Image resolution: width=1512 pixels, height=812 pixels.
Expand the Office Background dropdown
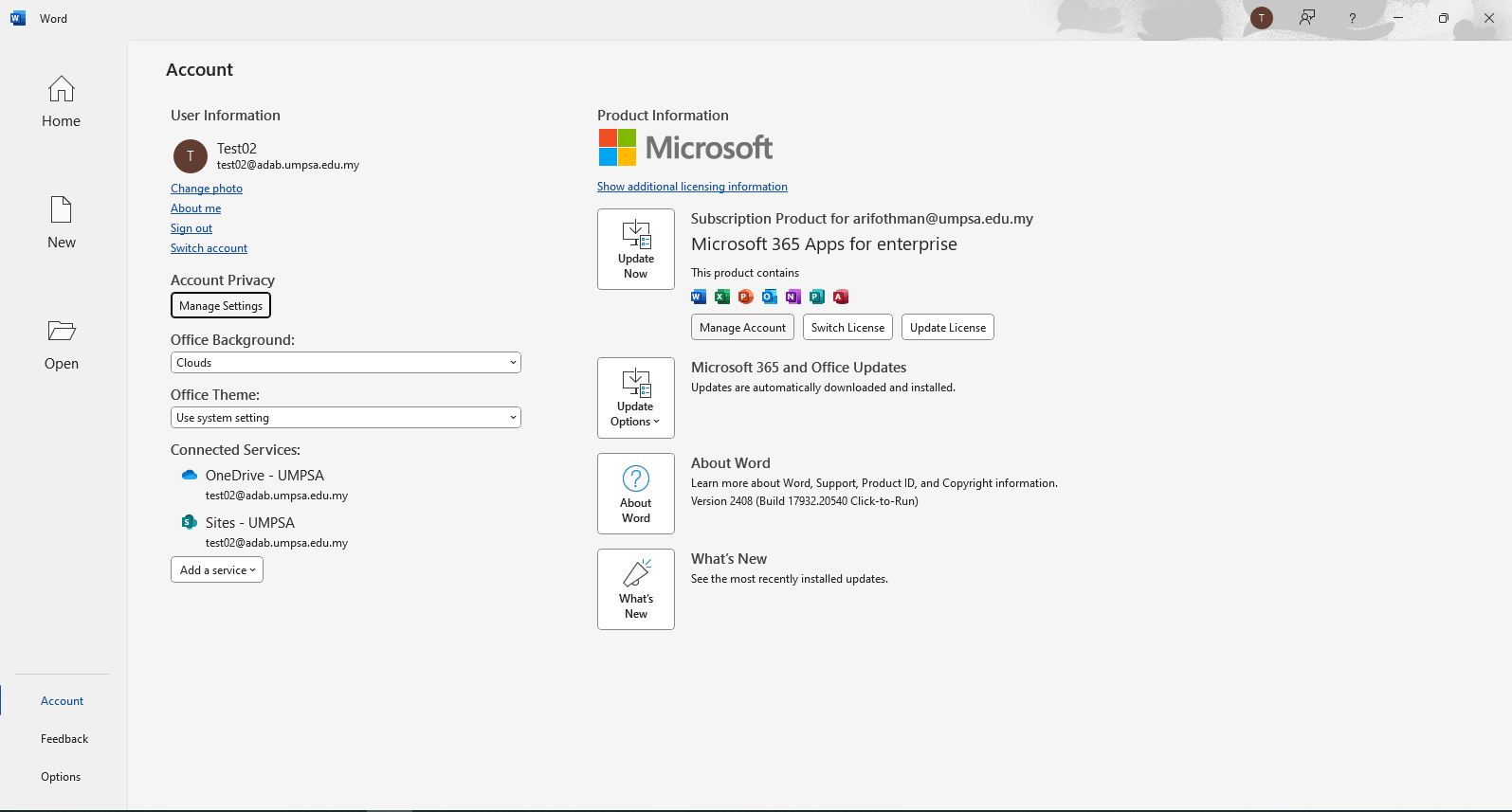tap(345, 363)
